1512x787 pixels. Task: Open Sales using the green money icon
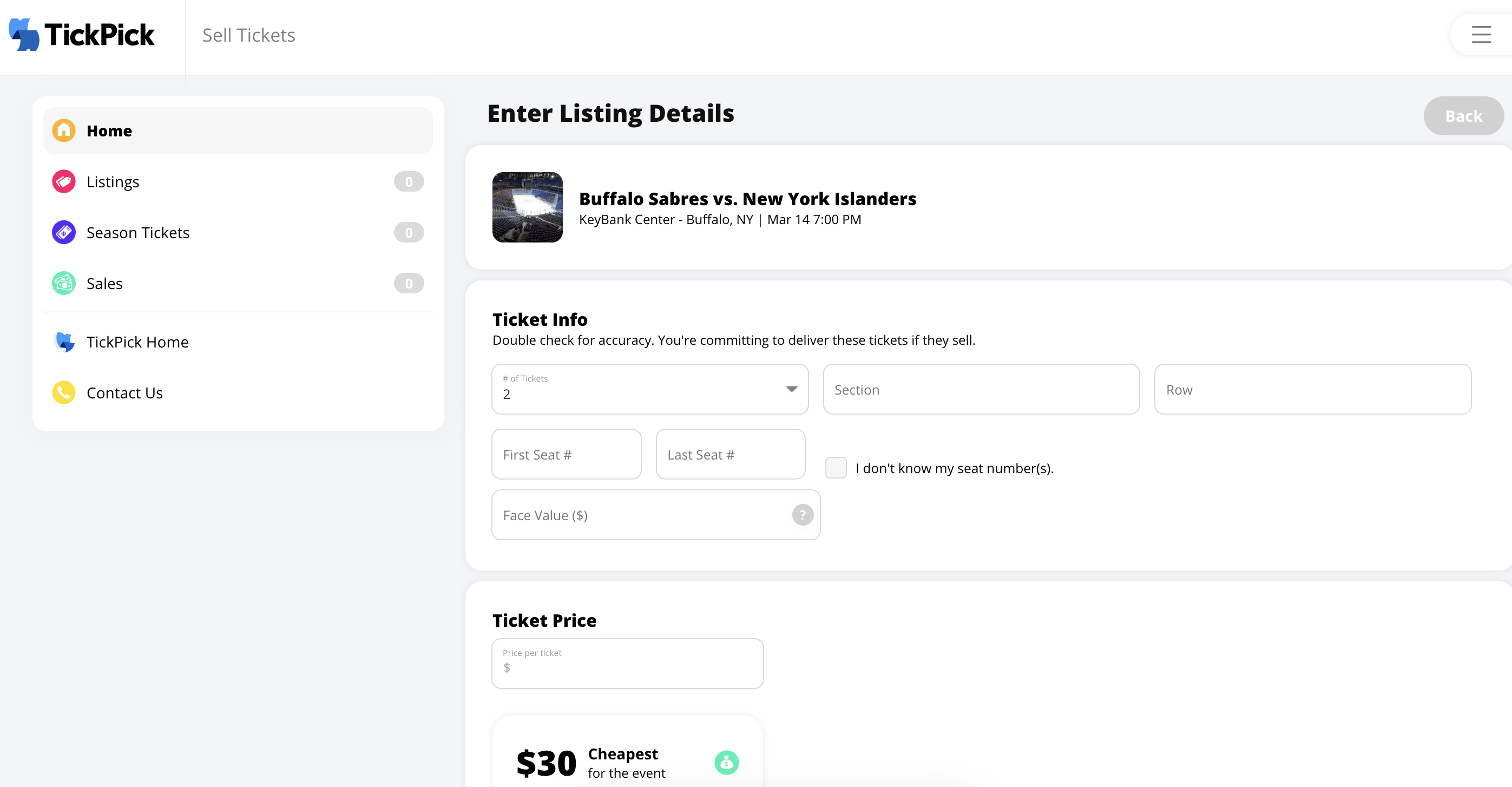tap(63, 283)
